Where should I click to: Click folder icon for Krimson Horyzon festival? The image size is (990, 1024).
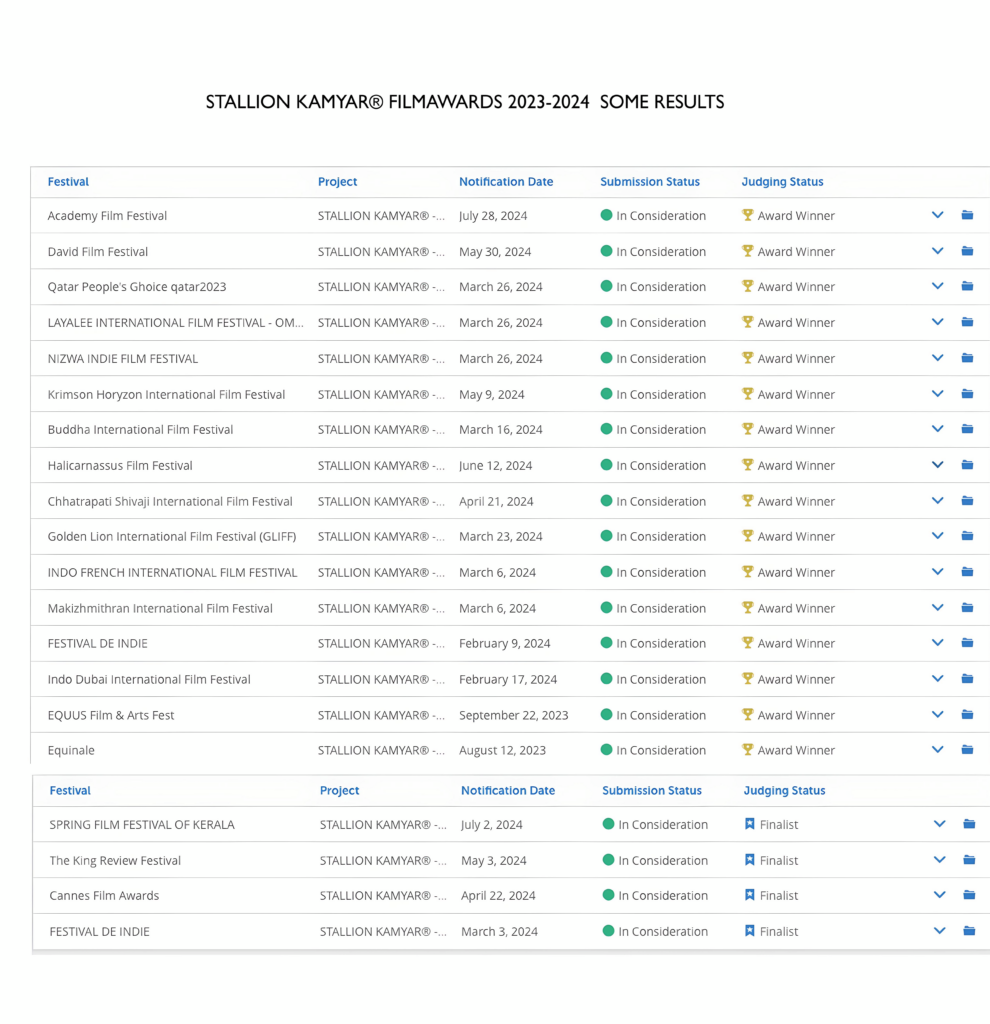click(967, 394)
